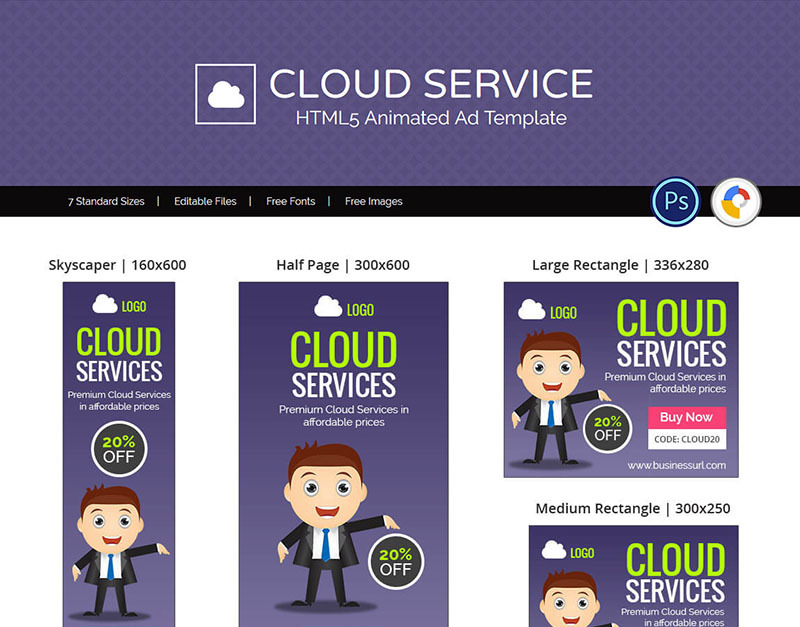Open the www.businessurl.com link
This screenshot has height=627, width=800.
point(677,465)
